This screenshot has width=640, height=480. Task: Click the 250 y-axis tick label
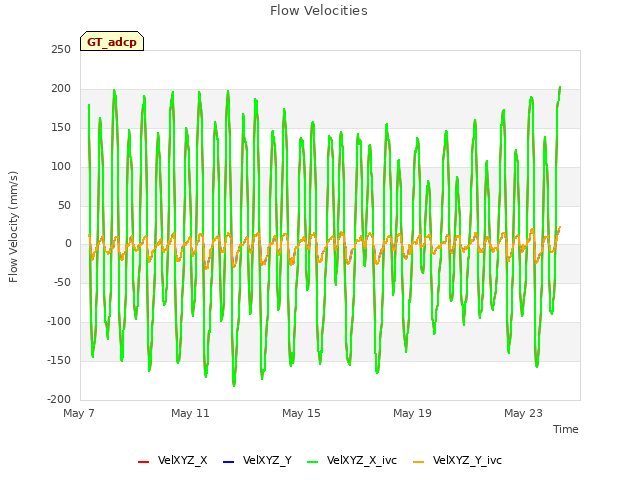click(61, 50)
